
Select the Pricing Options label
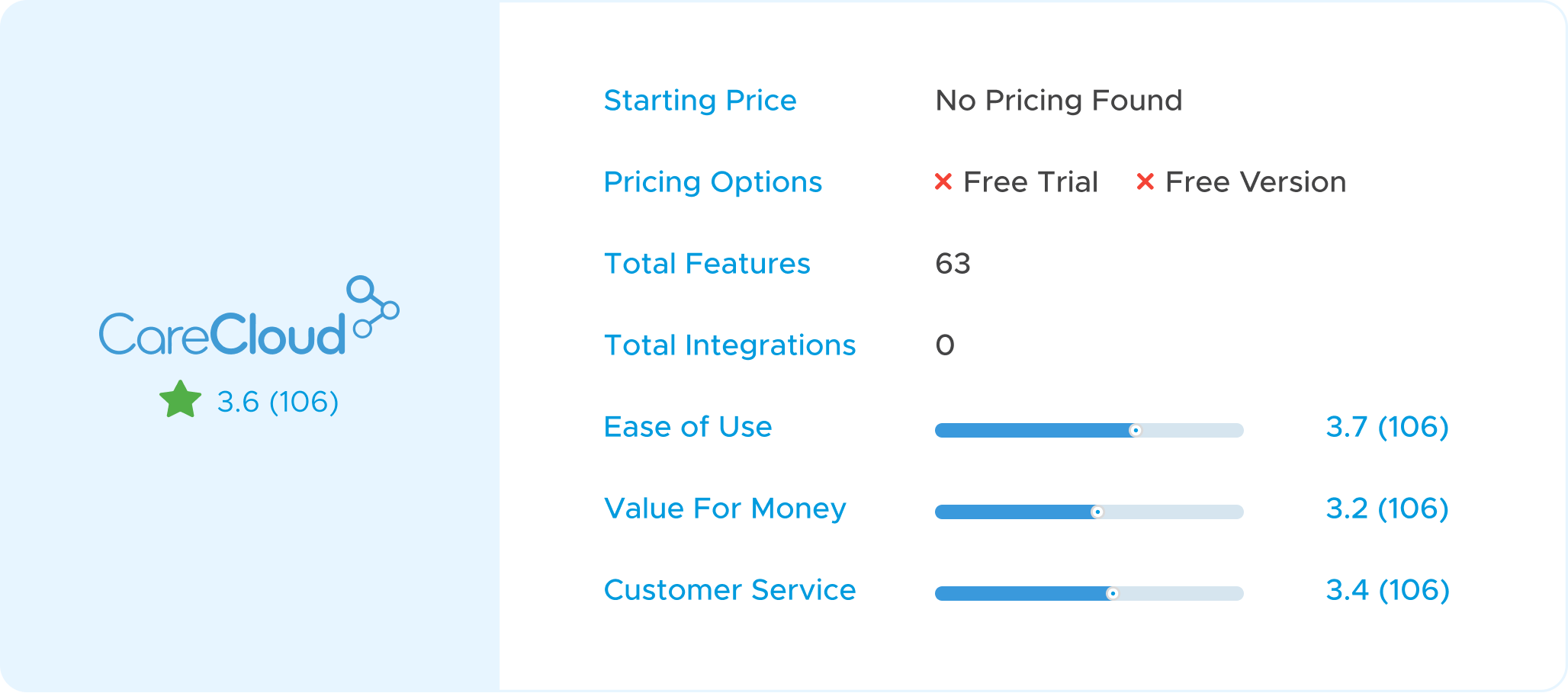[x=713, y=182]
